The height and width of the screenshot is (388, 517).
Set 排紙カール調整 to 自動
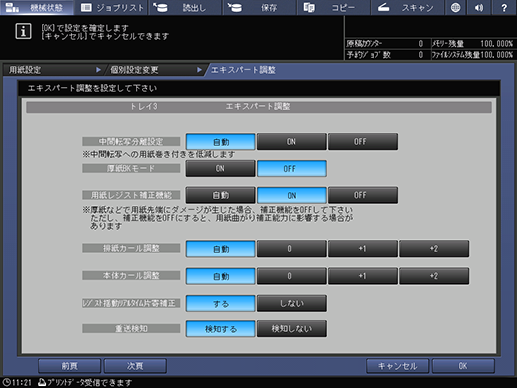pos(221,249)
